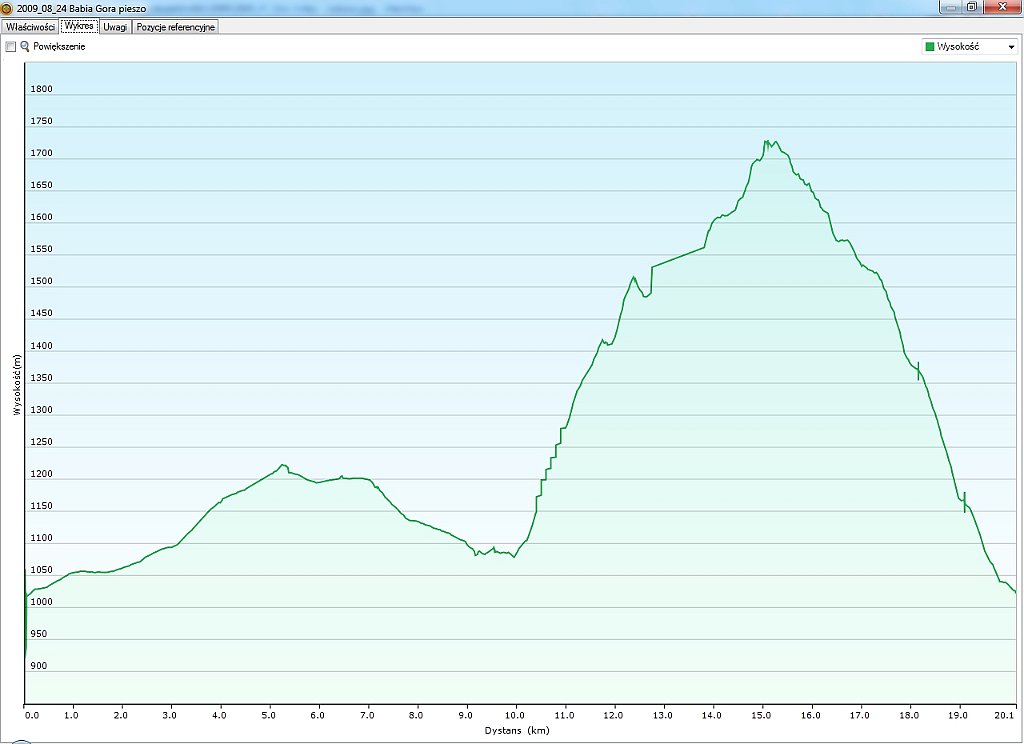Click the straight line segment near 13 km
Viewport: 1024px width, 744px height.
pyautogui.click(x=679, y=257)
